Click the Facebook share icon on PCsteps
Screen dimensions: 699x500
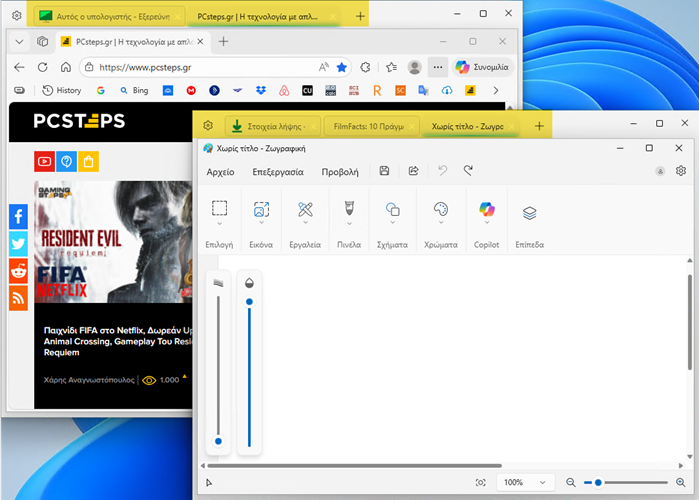[x=18, y=216]
